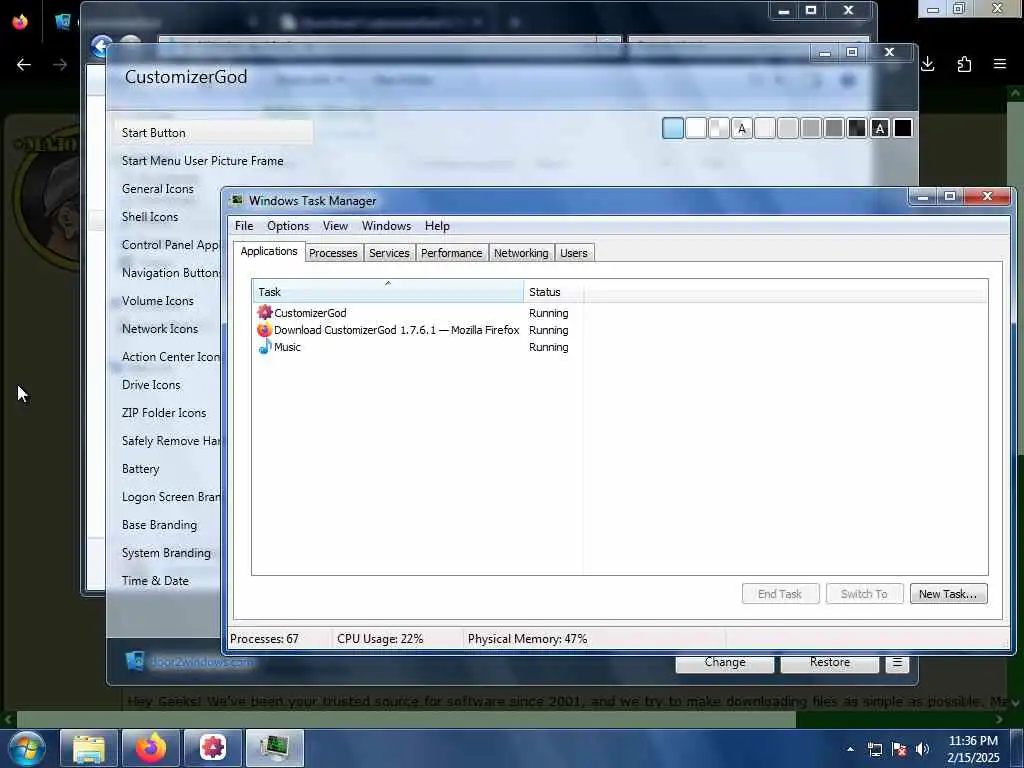
Task: Open the Action Center flag icon
Action: pyautogui.click(x=899, y=749)
